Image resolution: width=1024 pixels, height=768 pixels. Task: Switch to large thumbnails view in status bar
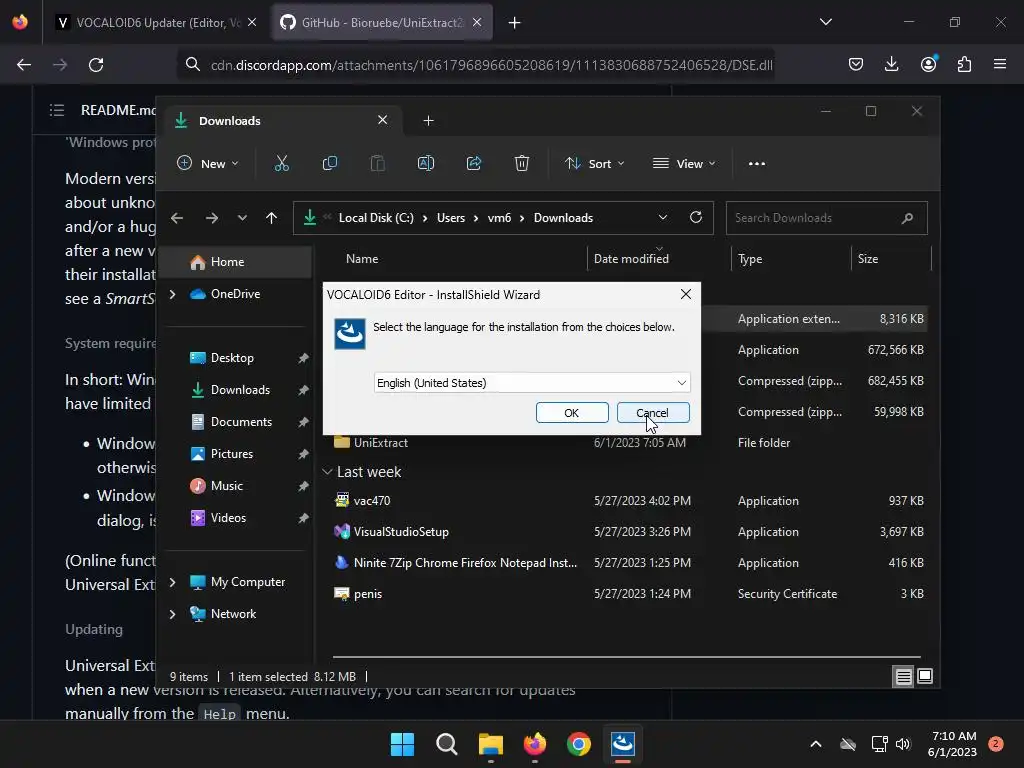925,676
